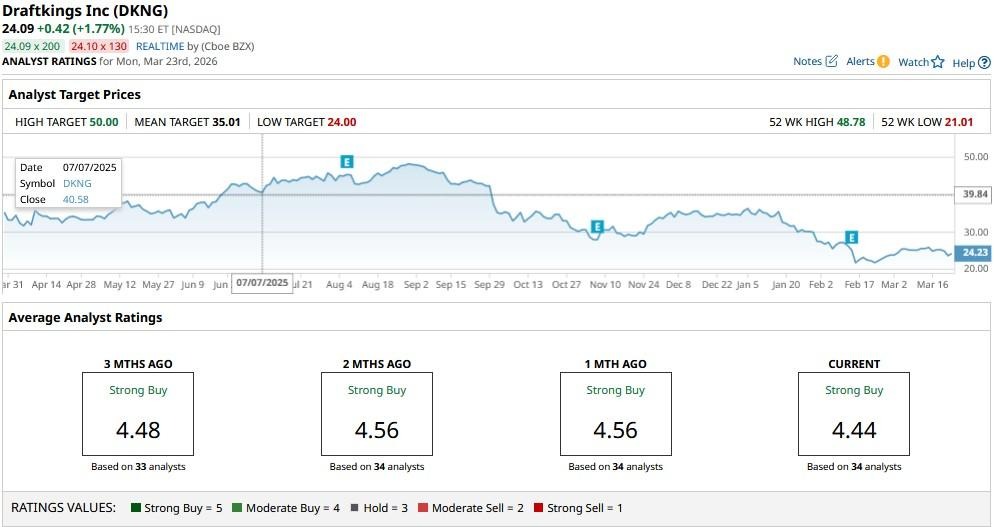Click the Strong Sell = 1 red swatch
Viewport: 994px width, 527px height.
pyautogui.click(x=538, y=507)
